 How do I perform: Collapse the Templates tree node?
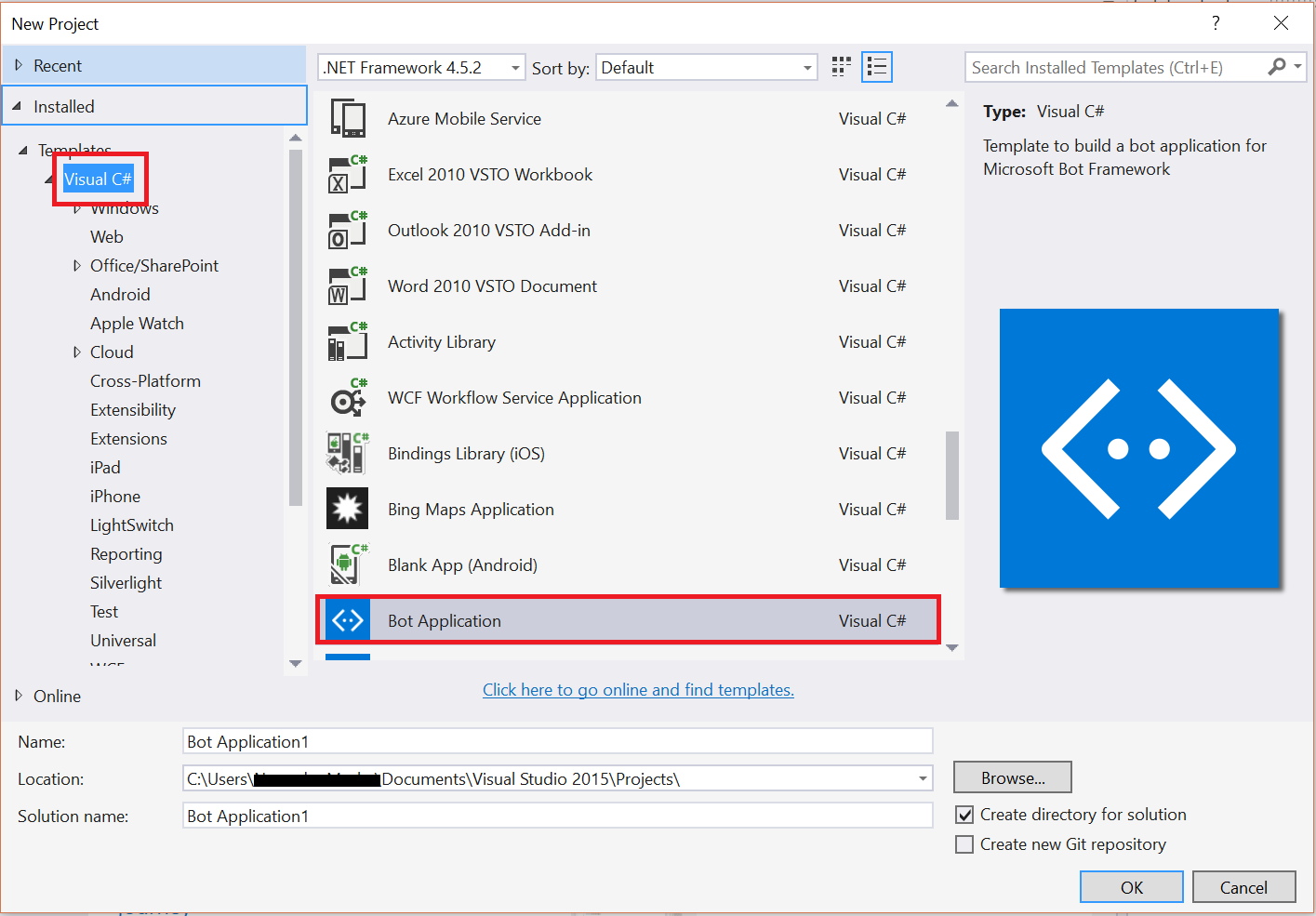[x=23, y=150]
